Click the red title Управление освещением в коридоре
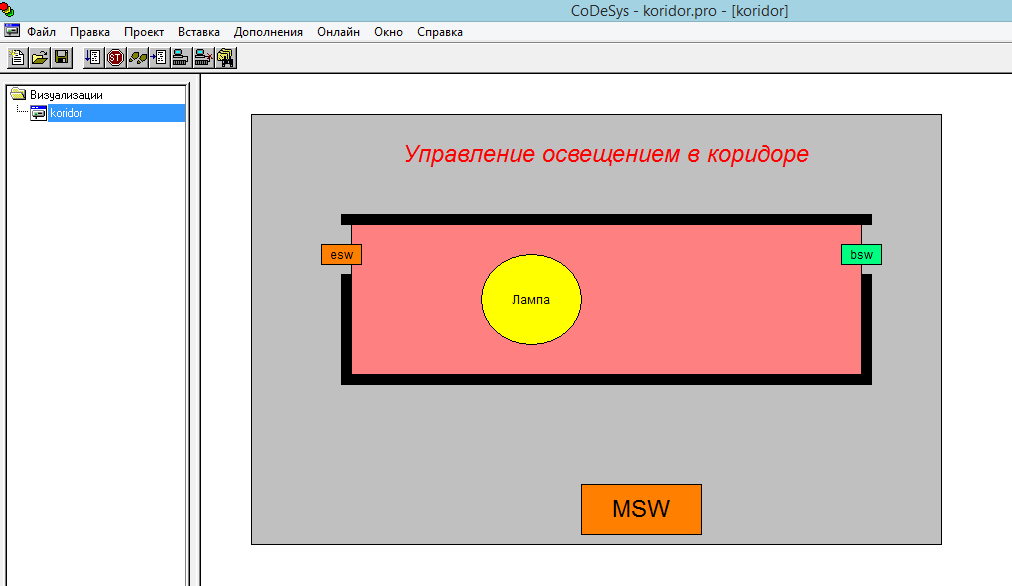Viewport: 1012px width, 586px height. pyautogui.click(x=606, y=154)
